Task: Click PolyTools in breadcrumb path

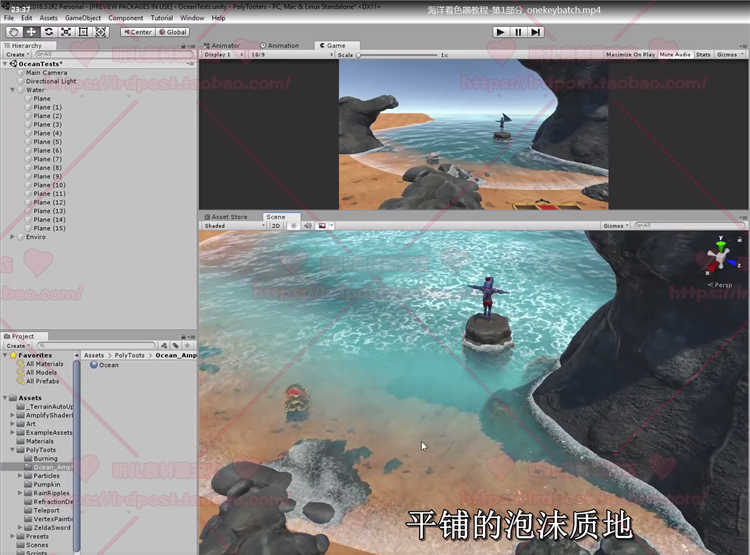Action: [x=129, y=355]
